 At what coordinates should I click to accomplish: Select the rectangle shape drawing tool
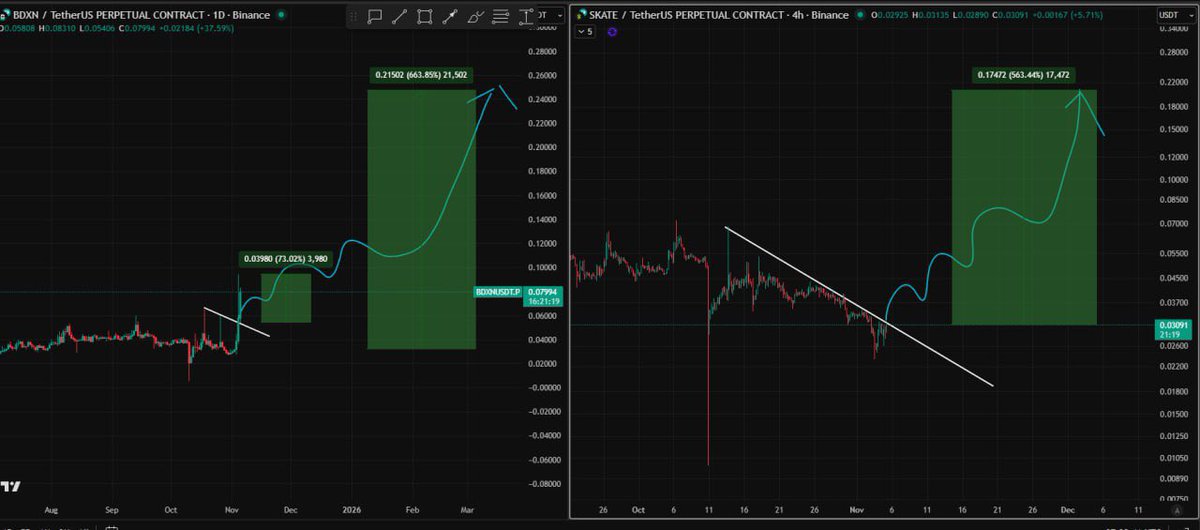pos(425,16)
